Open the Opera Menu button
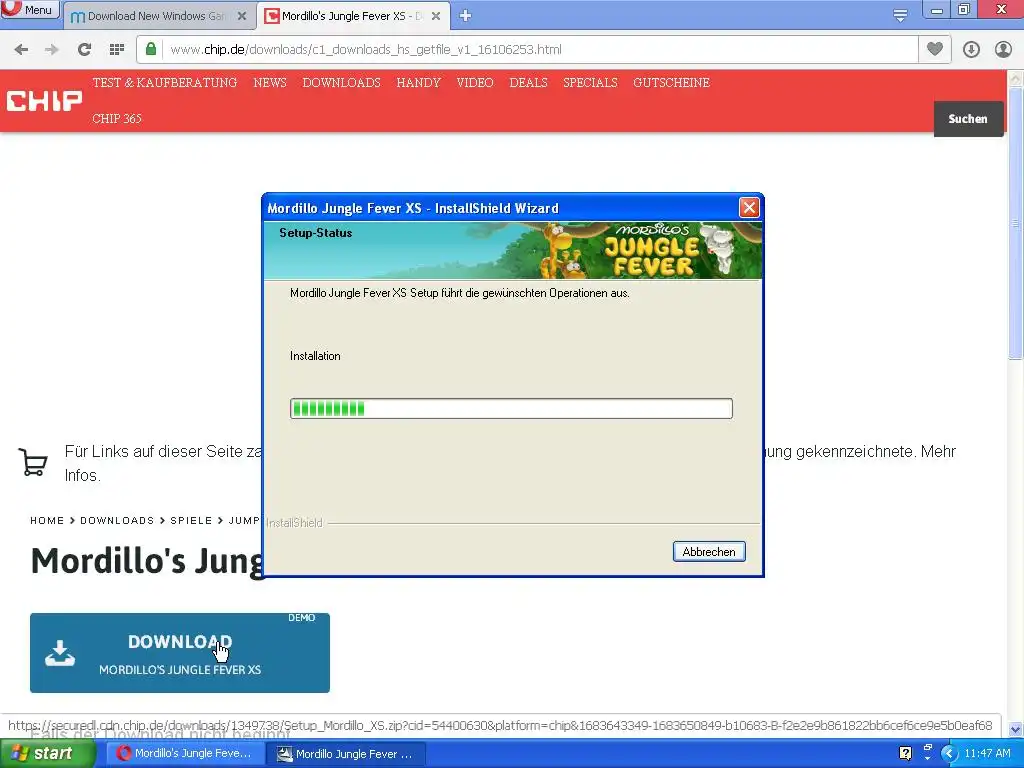1024x768 pixels. [x=29, y=10]
